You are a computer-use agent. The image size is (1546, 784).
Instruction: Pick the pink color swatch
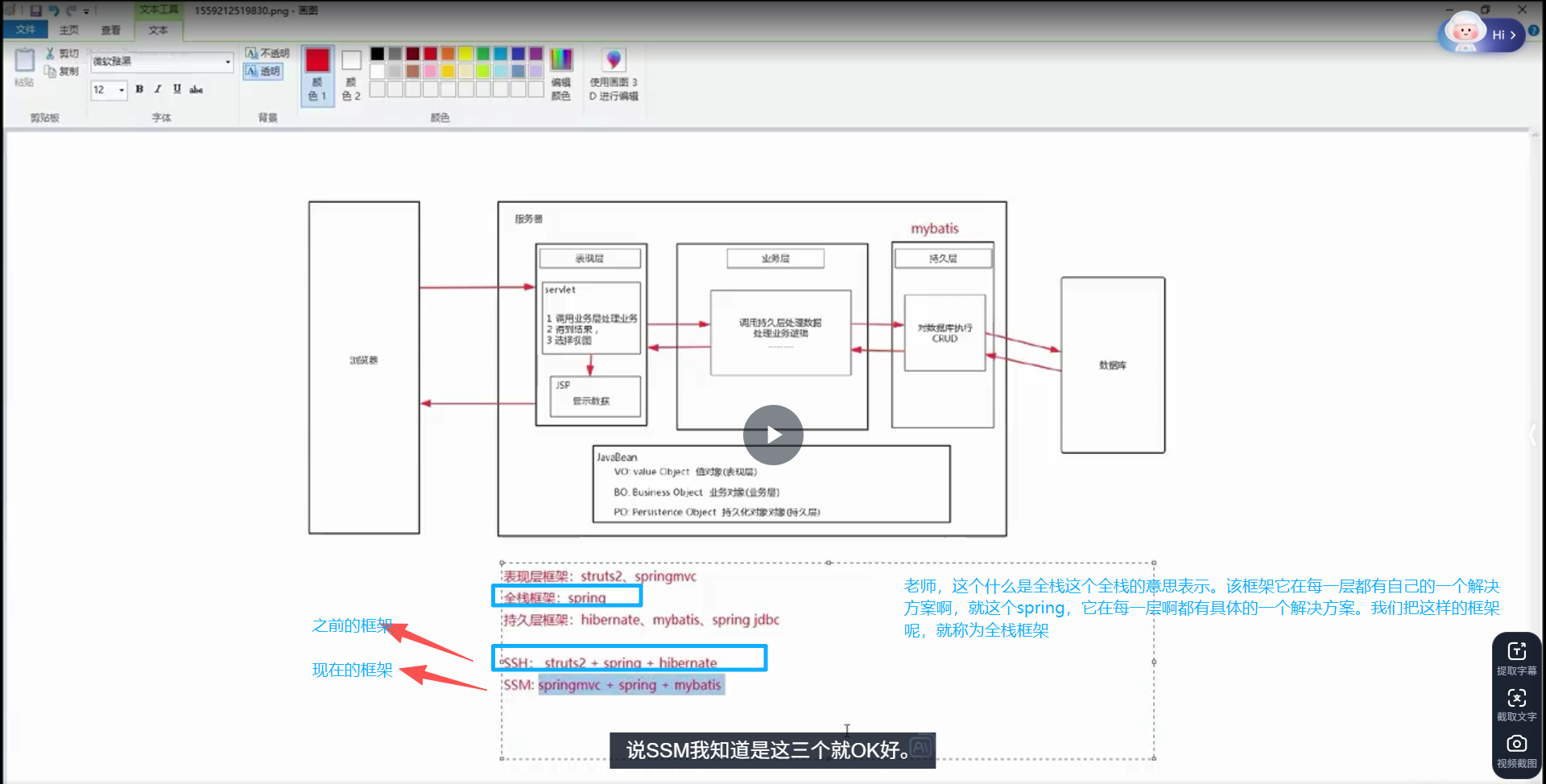coord(430,71)
